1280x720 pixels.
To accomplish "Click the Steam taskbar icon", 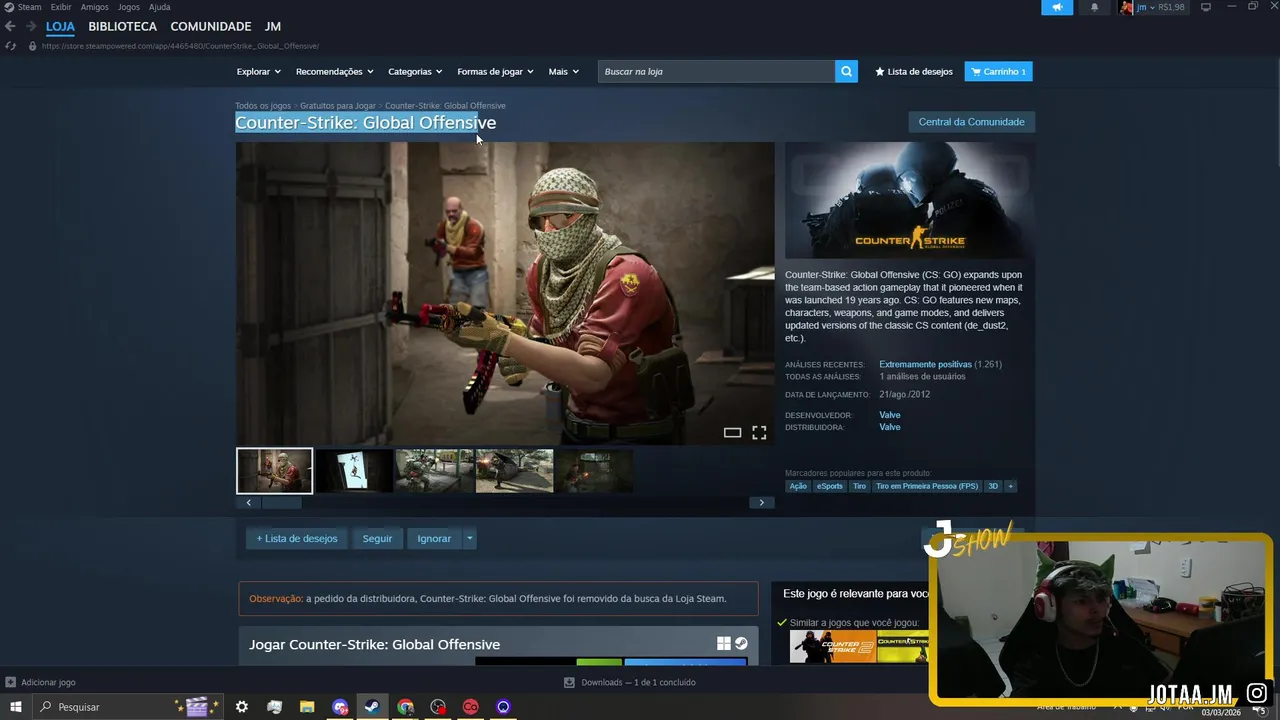I will (x=372, y=707).
